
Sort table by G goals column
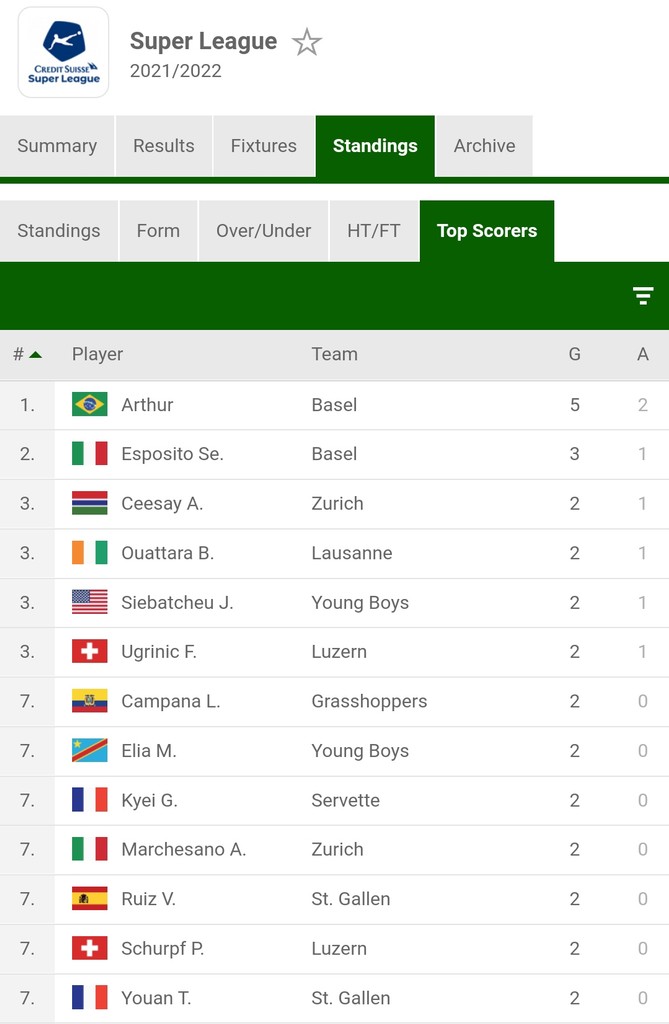[x=574, y=354]
